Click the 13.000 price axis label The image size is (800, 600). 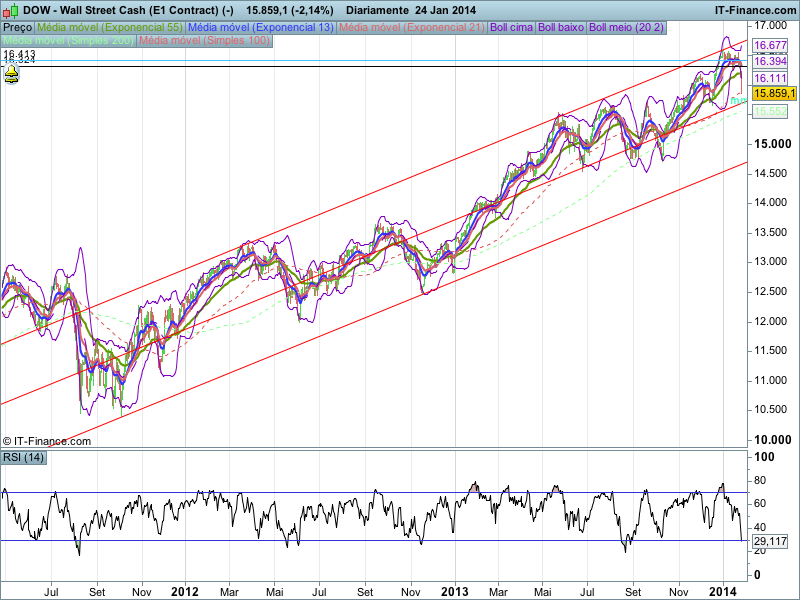click(770, 262)
